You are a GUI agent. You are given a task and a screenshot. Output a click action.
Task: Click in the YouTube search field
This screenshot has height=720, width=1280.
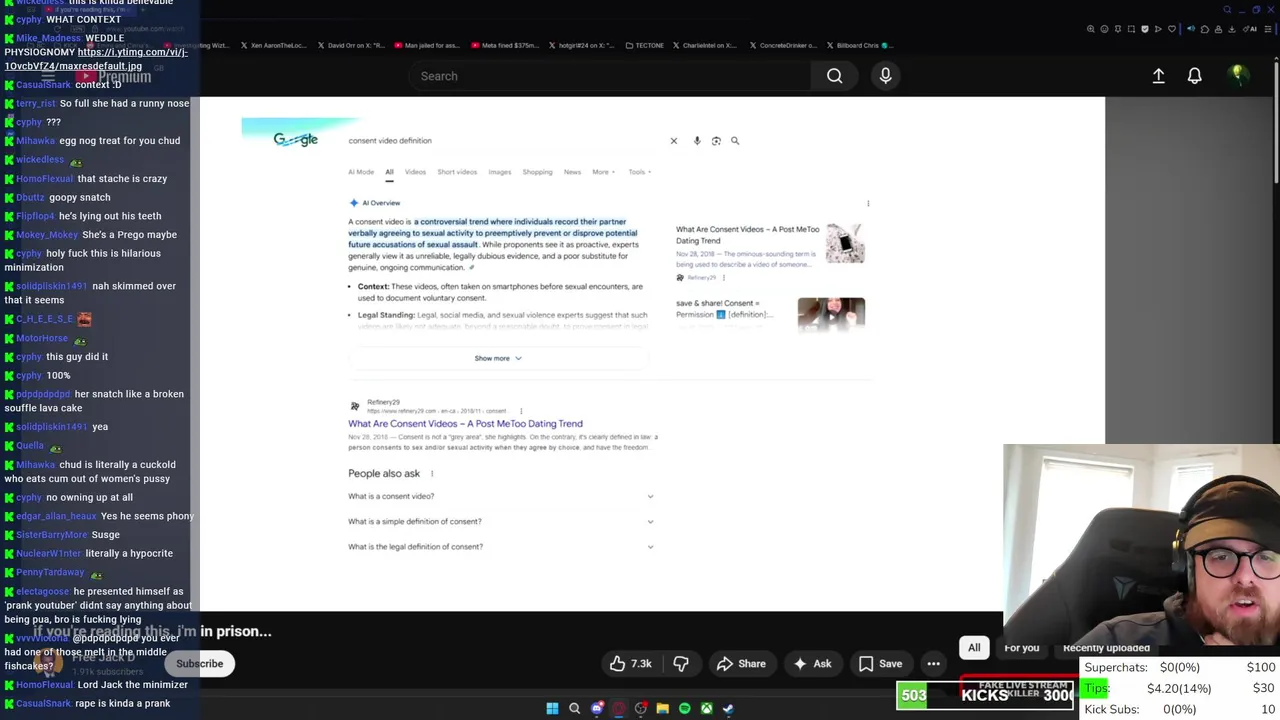(610, 76)
